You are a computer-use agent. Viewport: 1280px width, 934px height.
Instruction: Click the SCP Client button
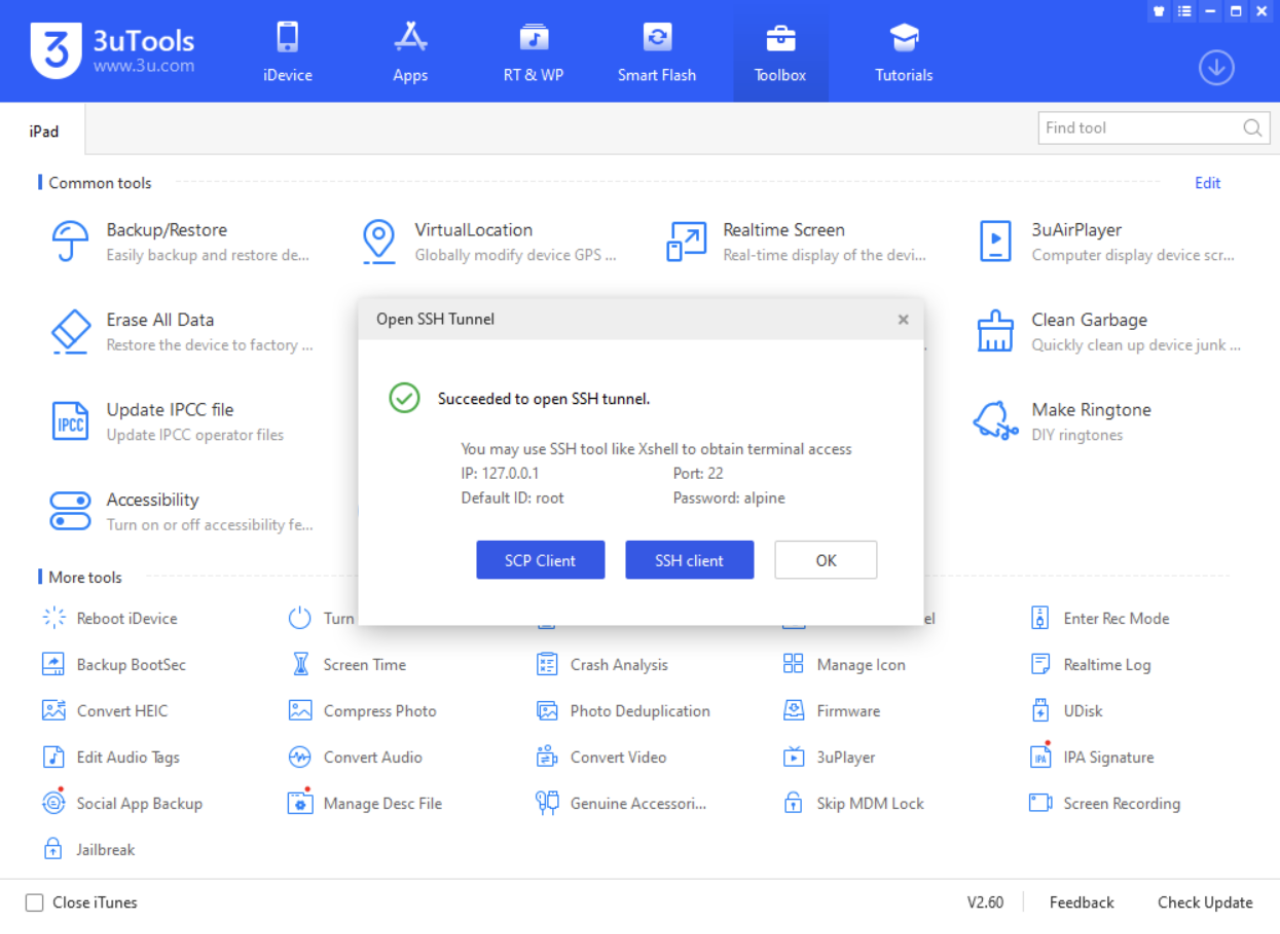coord(540,560)
